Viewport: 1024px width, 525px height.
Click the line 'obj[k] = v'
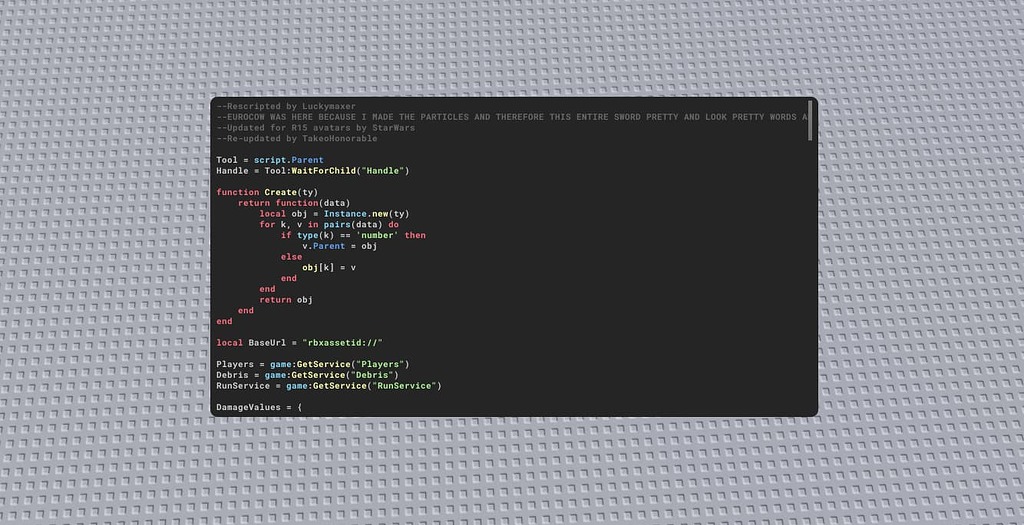coord(329,267)
